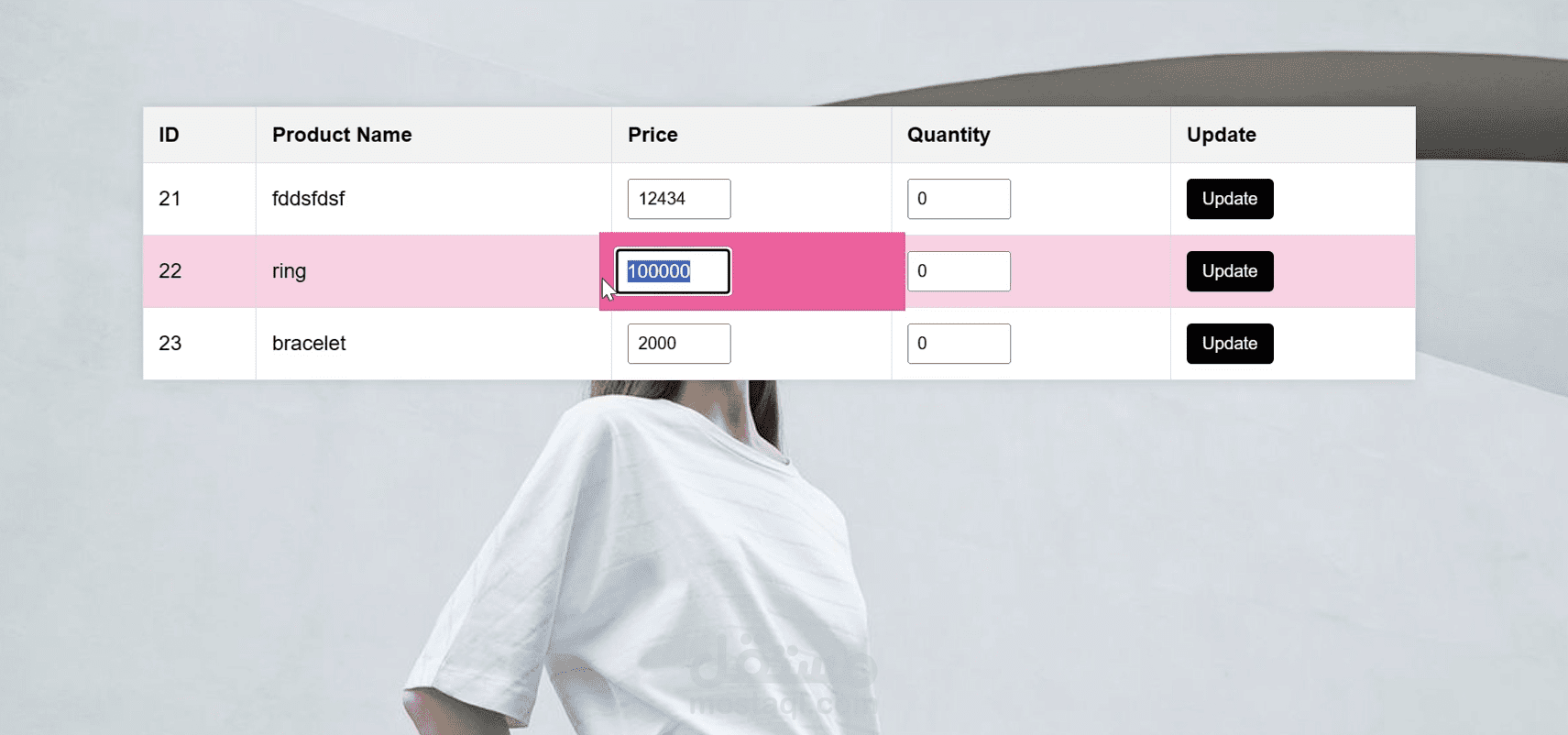Click the highlighted 100000 price field
The width and height of the screenshot is (1568, 735).
(674, 271)
